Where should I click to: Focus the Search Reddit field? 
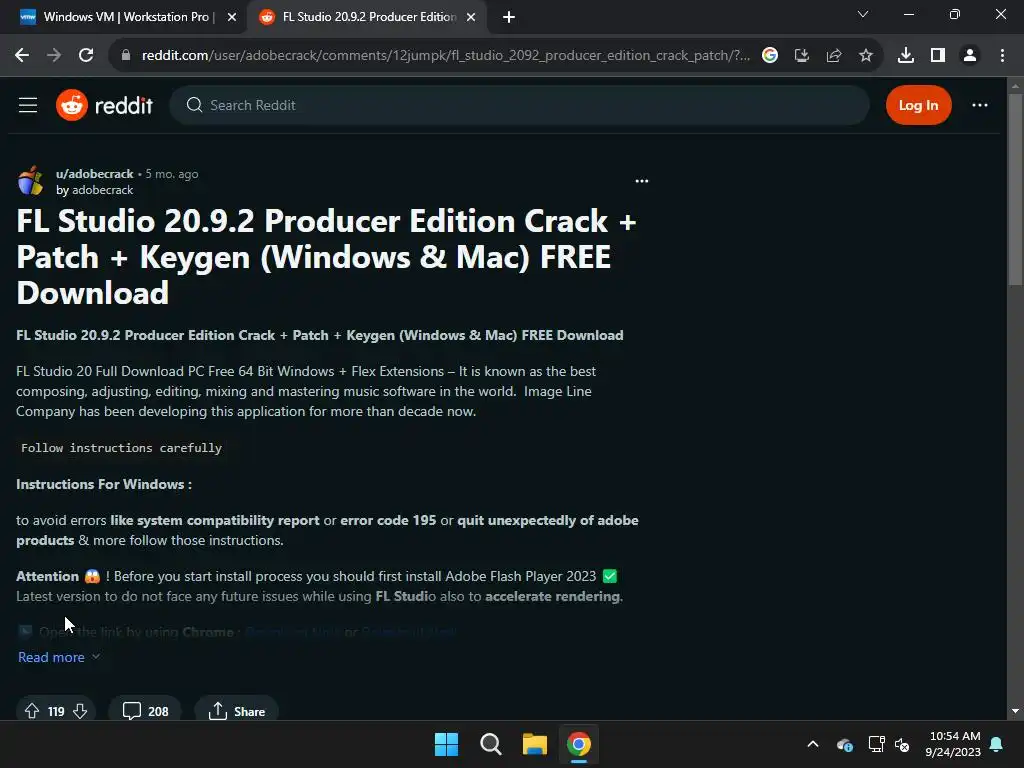point(520,105)
